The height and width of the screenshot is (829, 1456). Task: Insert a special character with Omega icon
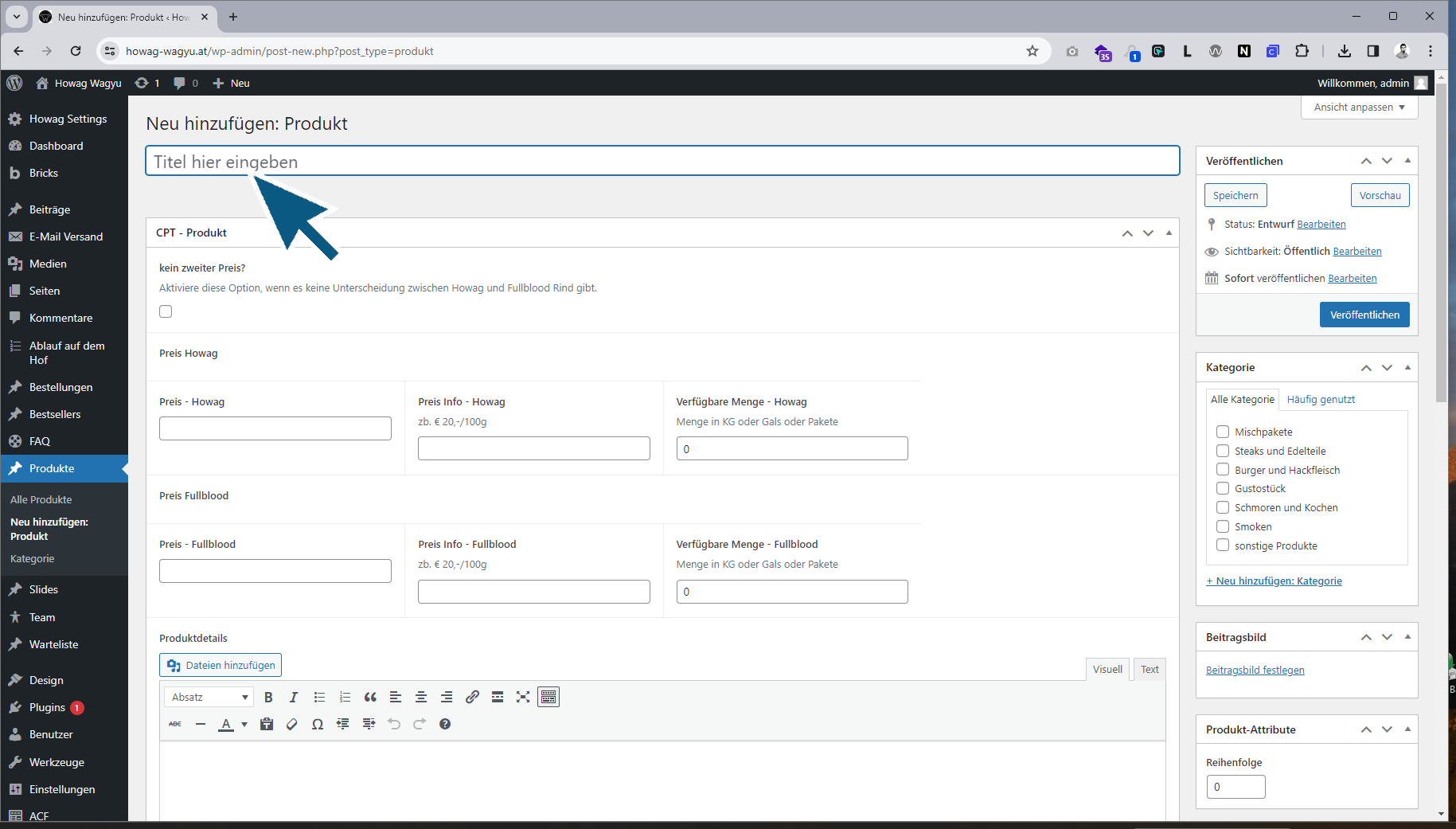click(x=318, y=724)
